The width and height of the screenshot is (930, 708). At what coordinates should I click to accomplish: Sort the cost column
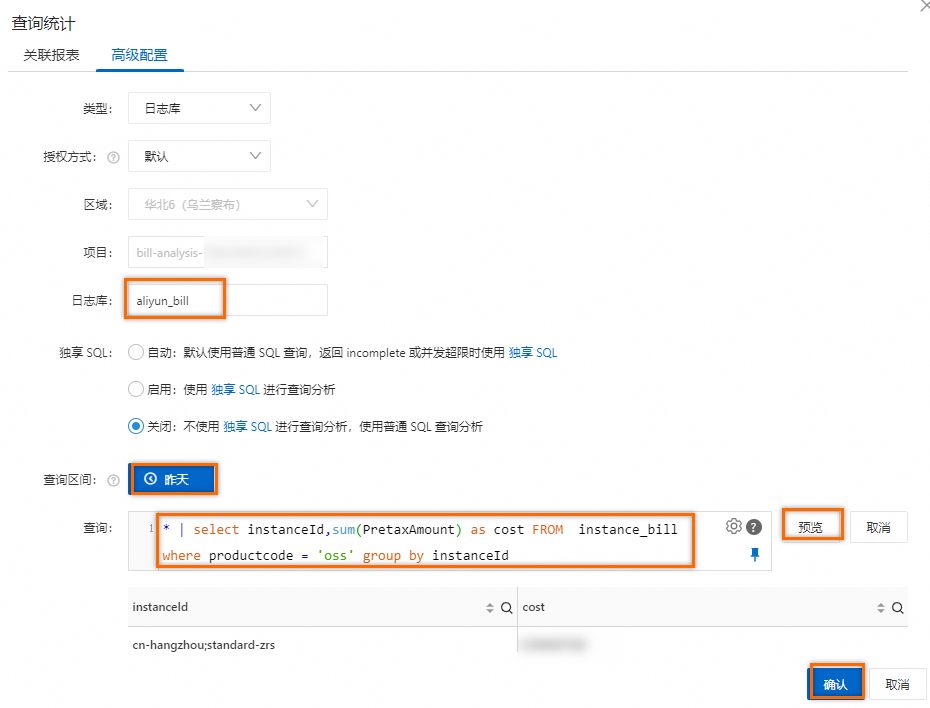tap(881, 608)
